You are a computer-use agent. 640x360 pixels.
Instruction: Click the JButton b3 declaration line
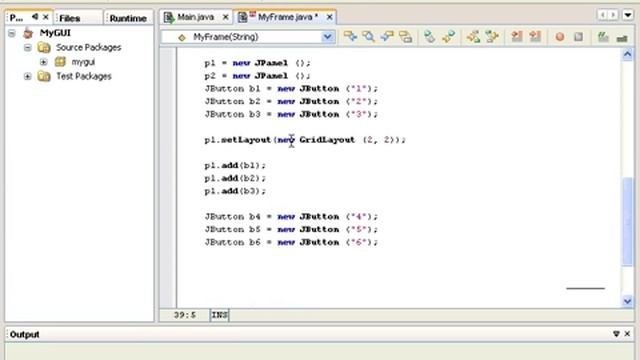click(291, 114)
